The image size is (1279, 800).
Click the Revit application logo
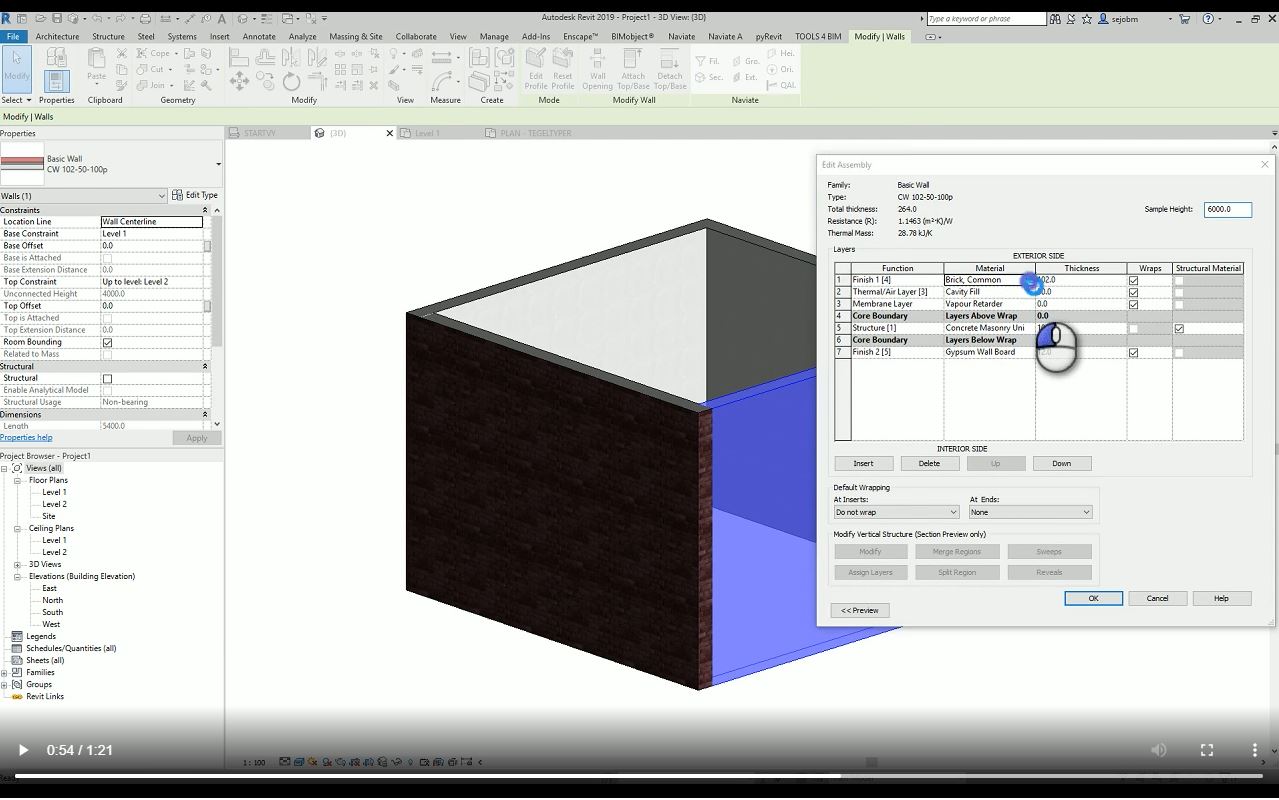pos(7,18)
